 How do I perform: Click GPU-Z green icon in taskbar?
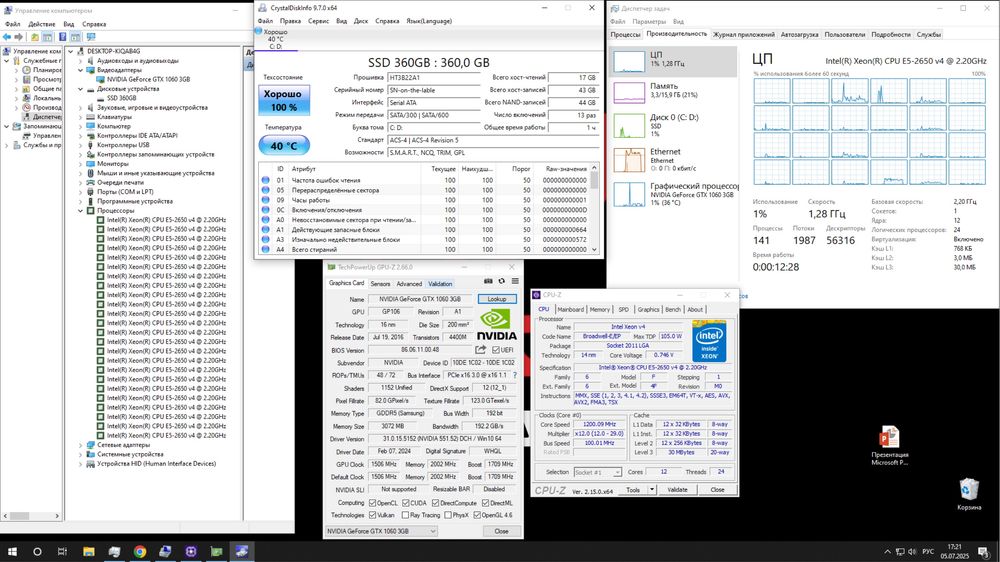click(x=216, y=551)
